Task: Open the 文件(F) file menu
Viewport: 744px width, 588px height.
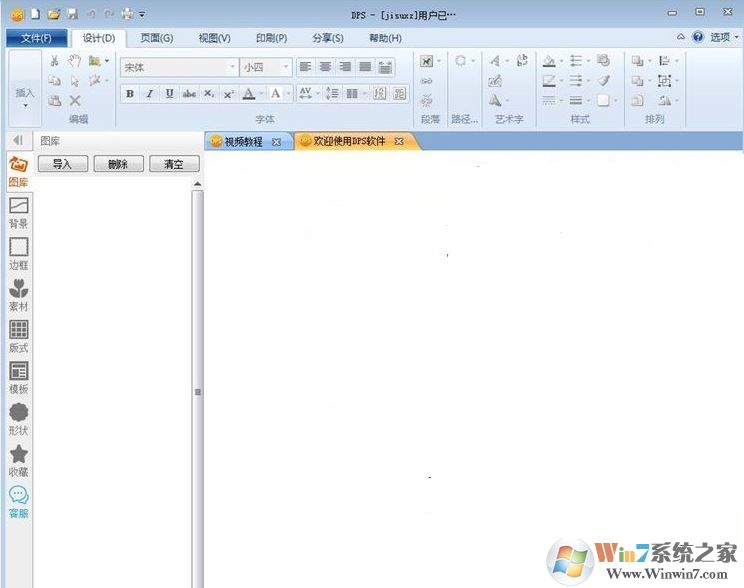Action: point(37,38)
